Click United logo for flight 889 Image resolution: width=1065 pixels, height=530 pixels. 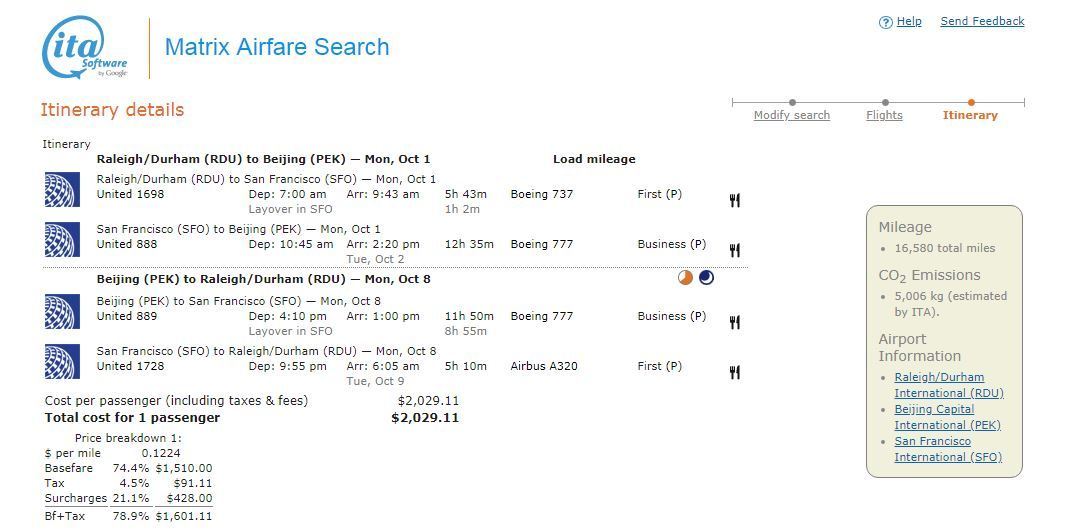click(62, 312)
